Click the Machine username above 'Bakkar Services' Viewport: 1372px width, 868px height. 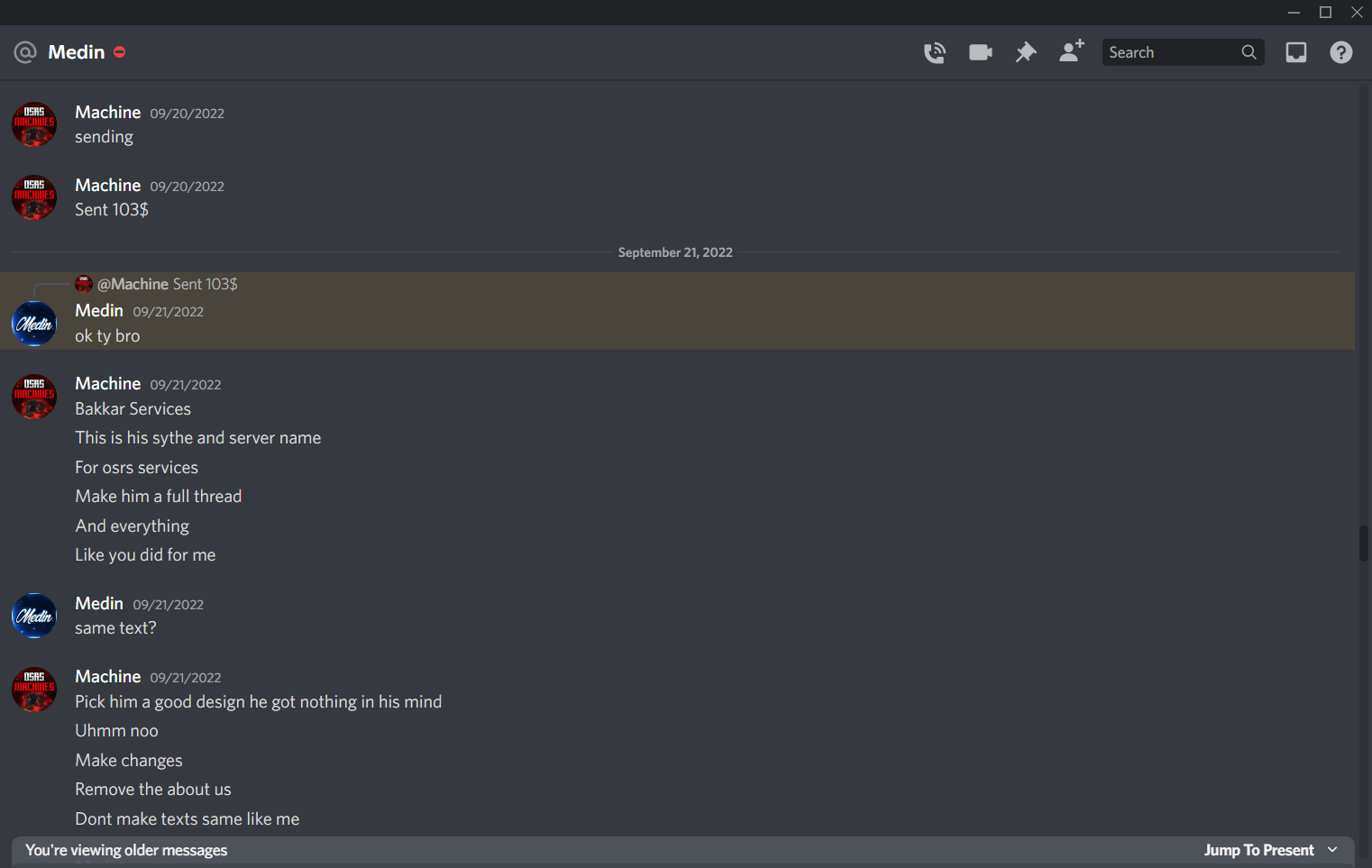pos(108,383)
